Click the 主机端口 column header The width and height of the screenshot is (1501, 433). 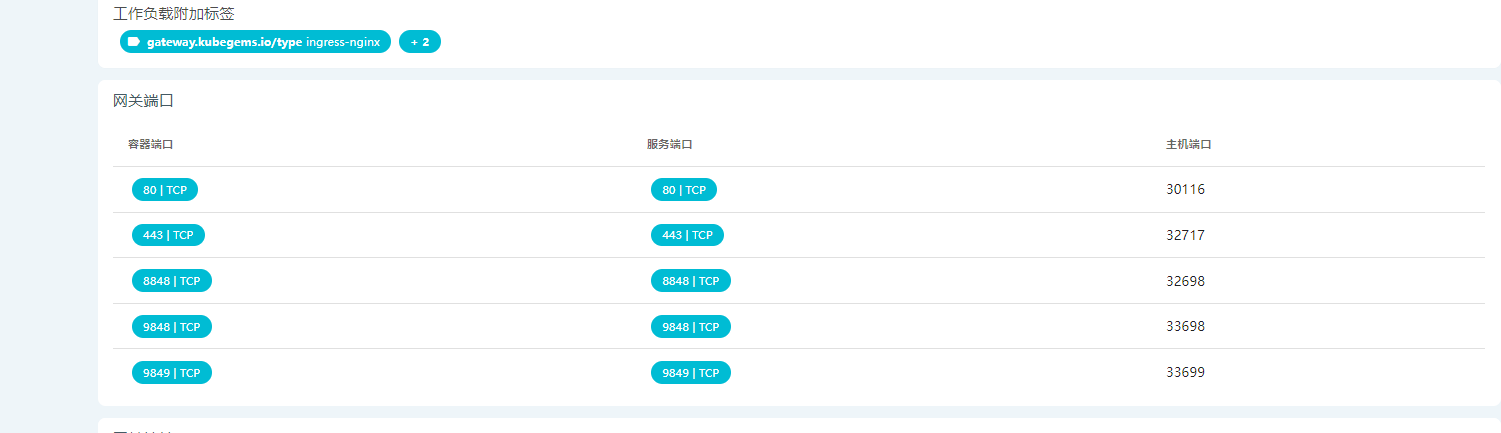(1189, 145)
